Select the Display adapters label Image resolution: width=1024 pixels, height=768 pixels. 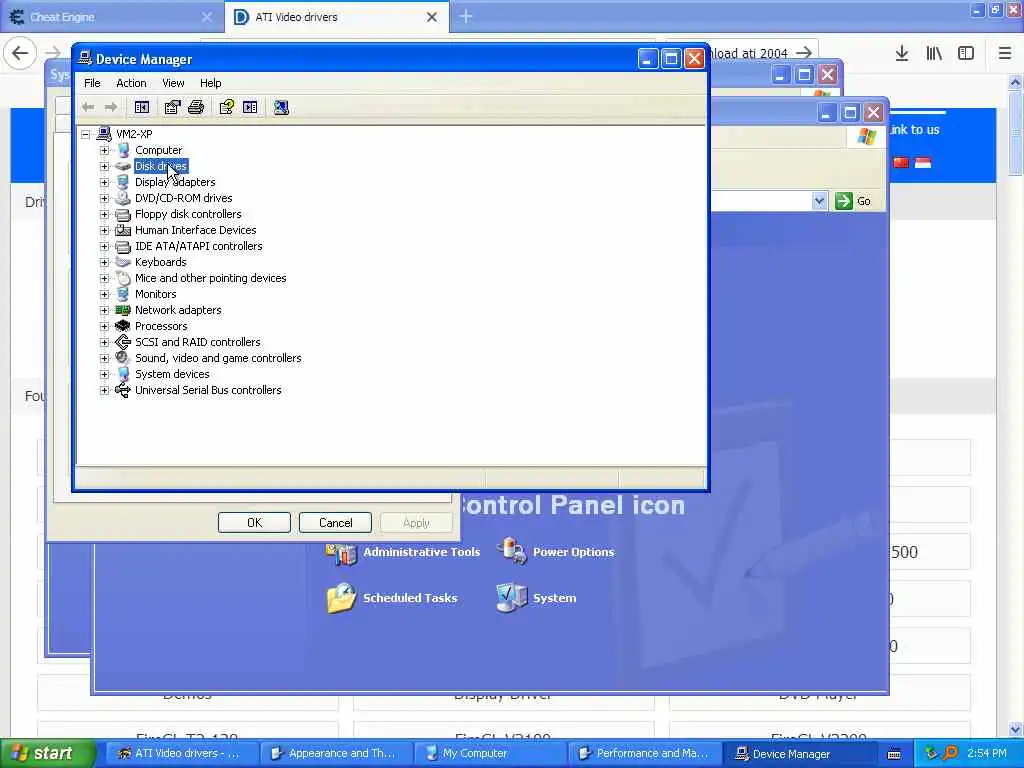(175, 182)
